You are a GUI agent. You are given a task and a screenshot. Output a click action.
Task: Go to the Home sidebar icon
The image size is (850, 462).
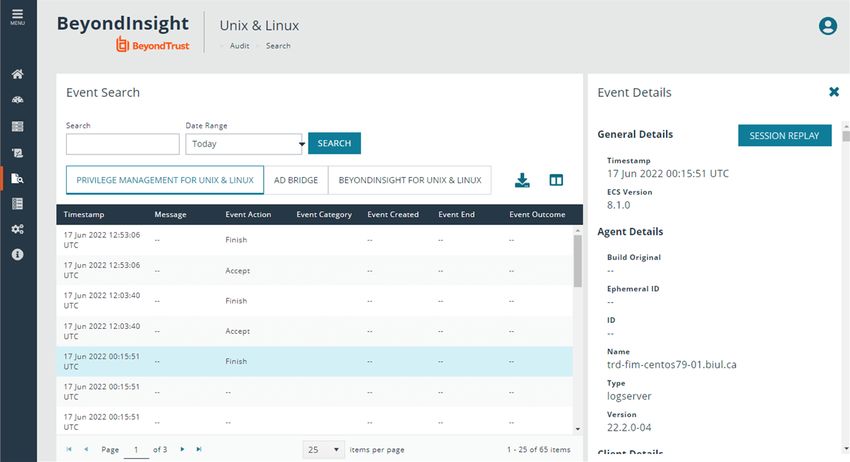pos(17,74)
